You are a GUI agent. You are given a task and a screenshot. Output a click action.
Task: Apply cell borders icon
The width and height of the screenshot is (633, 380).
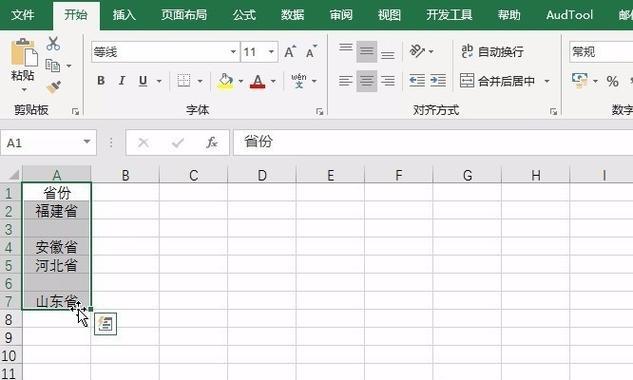pos(184,81)
